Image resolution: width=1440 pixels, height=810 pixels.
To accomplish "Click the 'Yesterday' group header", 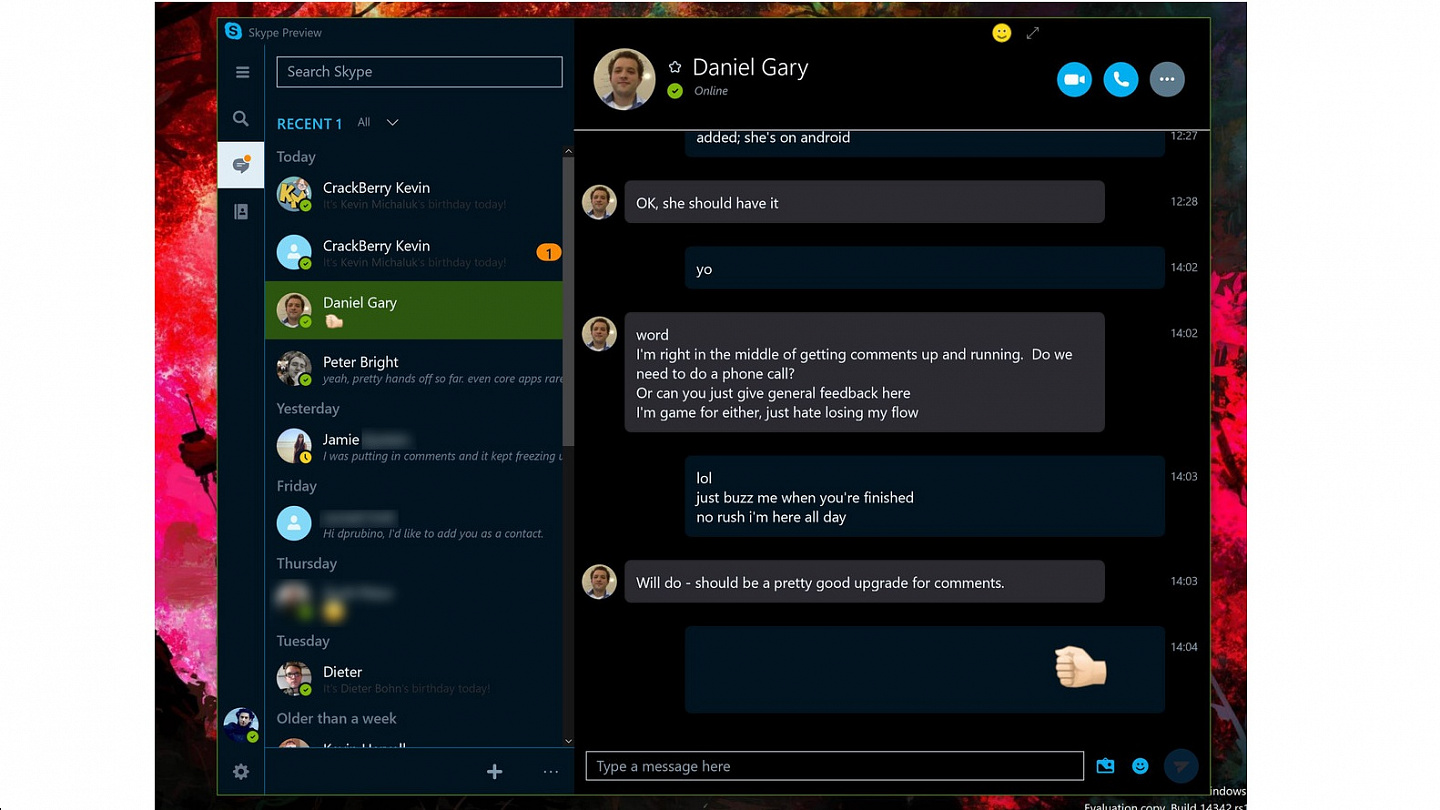I will (308, 409).
